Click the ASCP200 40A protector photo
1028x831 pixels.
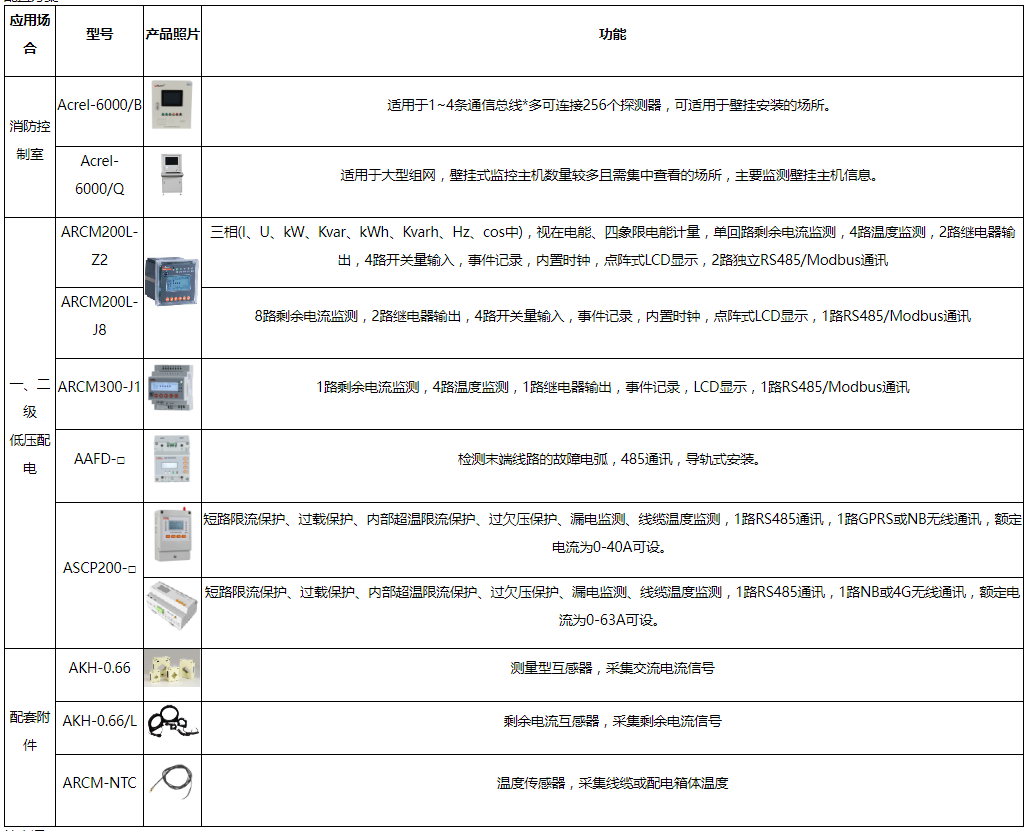[x=173, y=535]
